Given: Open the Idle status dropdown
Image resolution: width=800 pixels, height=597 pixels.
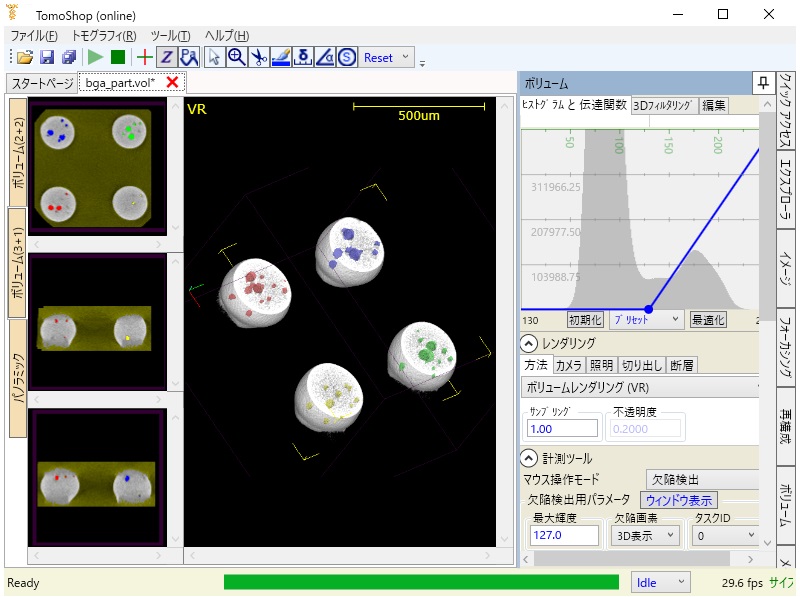Looking at the screenshot, I should [x=661, y=582].
